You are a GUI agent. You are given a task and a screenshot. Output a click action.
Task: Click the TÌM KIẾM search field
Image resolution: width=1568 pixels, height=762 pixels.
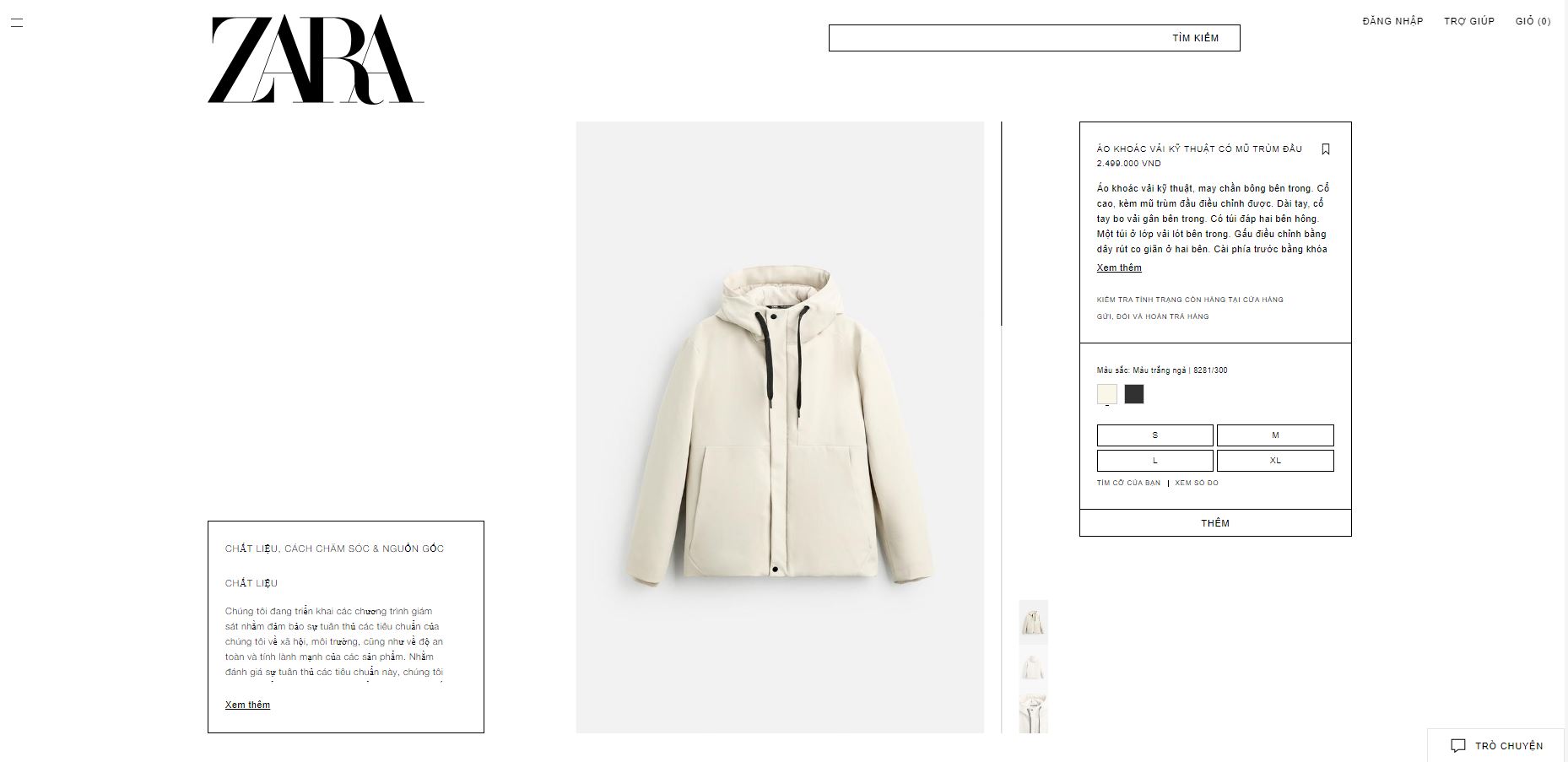coord(1035,38)
